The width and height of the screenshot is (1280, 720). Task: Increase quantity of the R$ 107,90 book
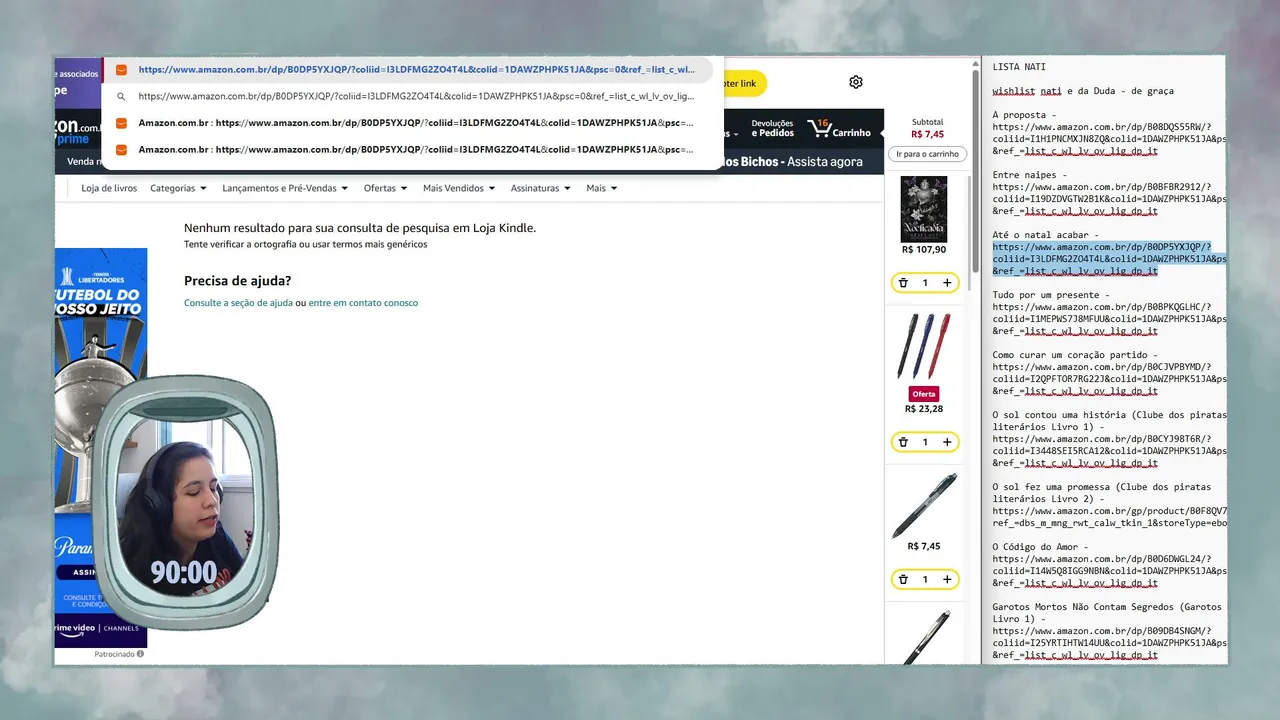(x=947, y=283)
